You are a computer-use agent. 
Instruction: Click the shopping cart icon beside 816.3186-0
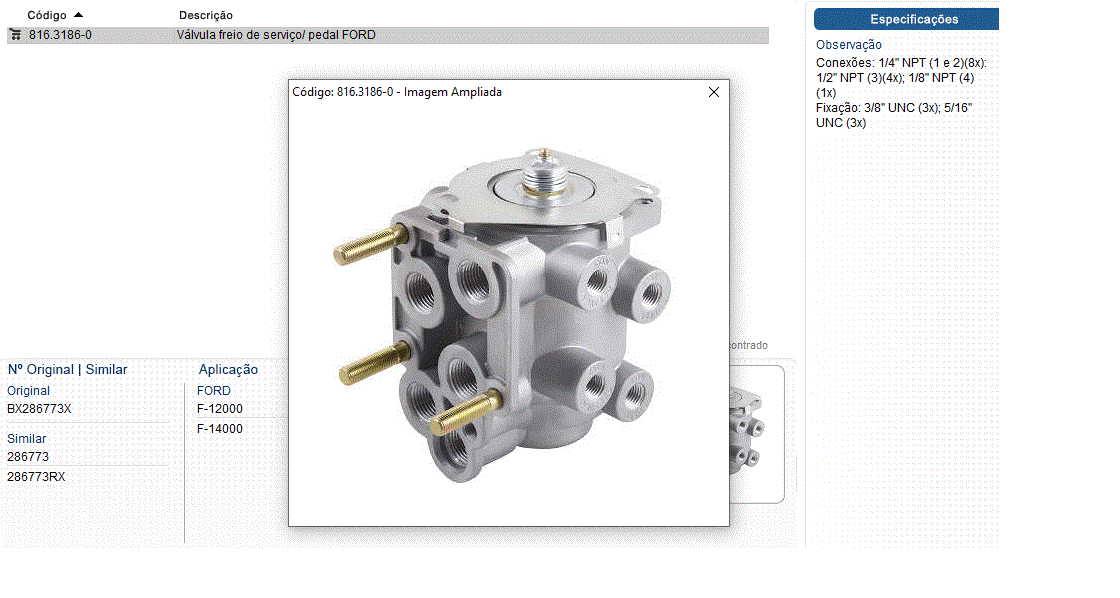15,35
